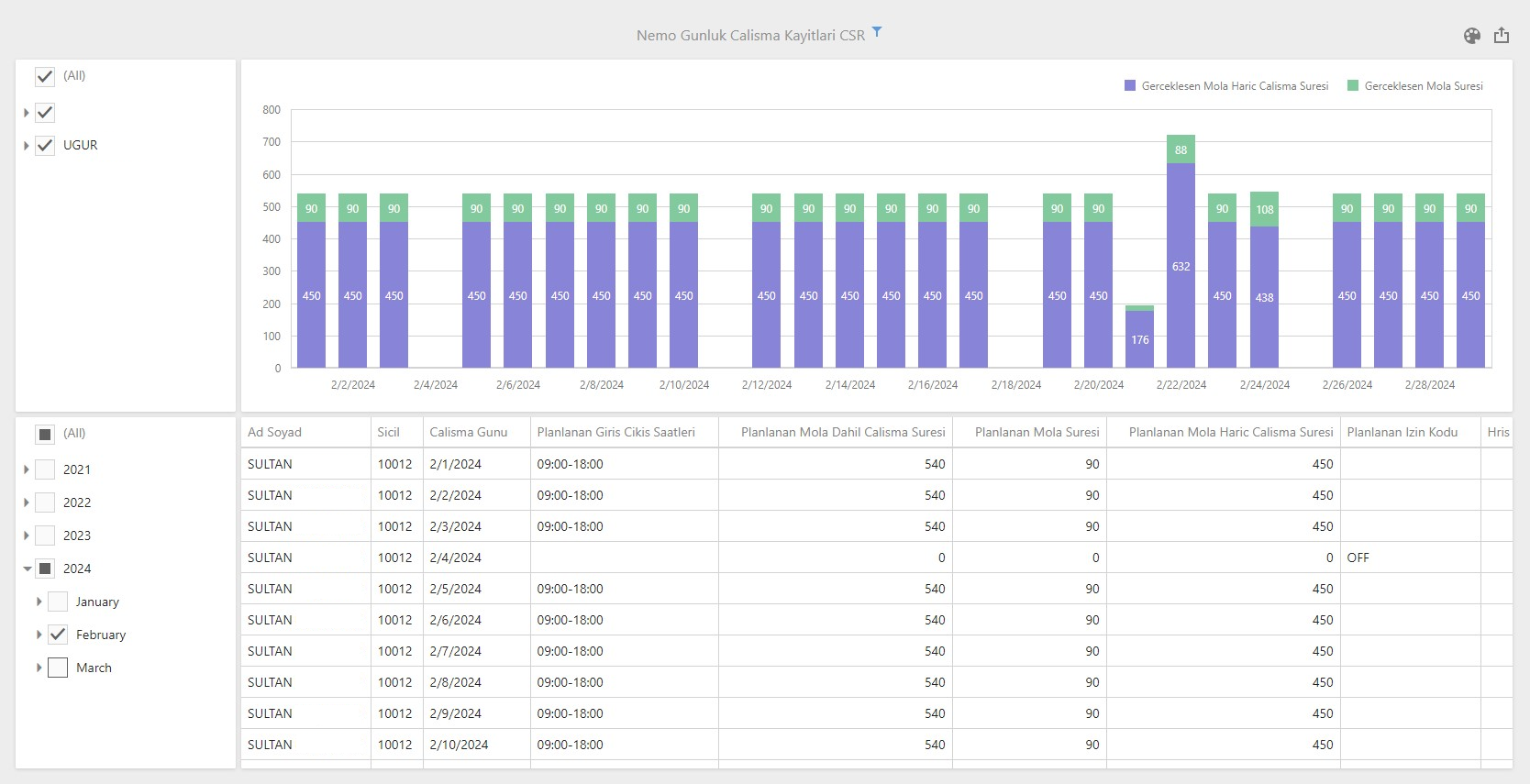Click the dashboard title Nemo Gunluk Calisma Kayitlari CSR

[750, 36]
